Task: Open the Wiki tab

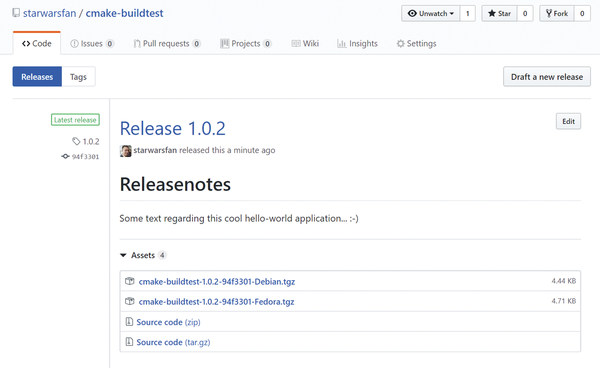Action: point(305,44)
